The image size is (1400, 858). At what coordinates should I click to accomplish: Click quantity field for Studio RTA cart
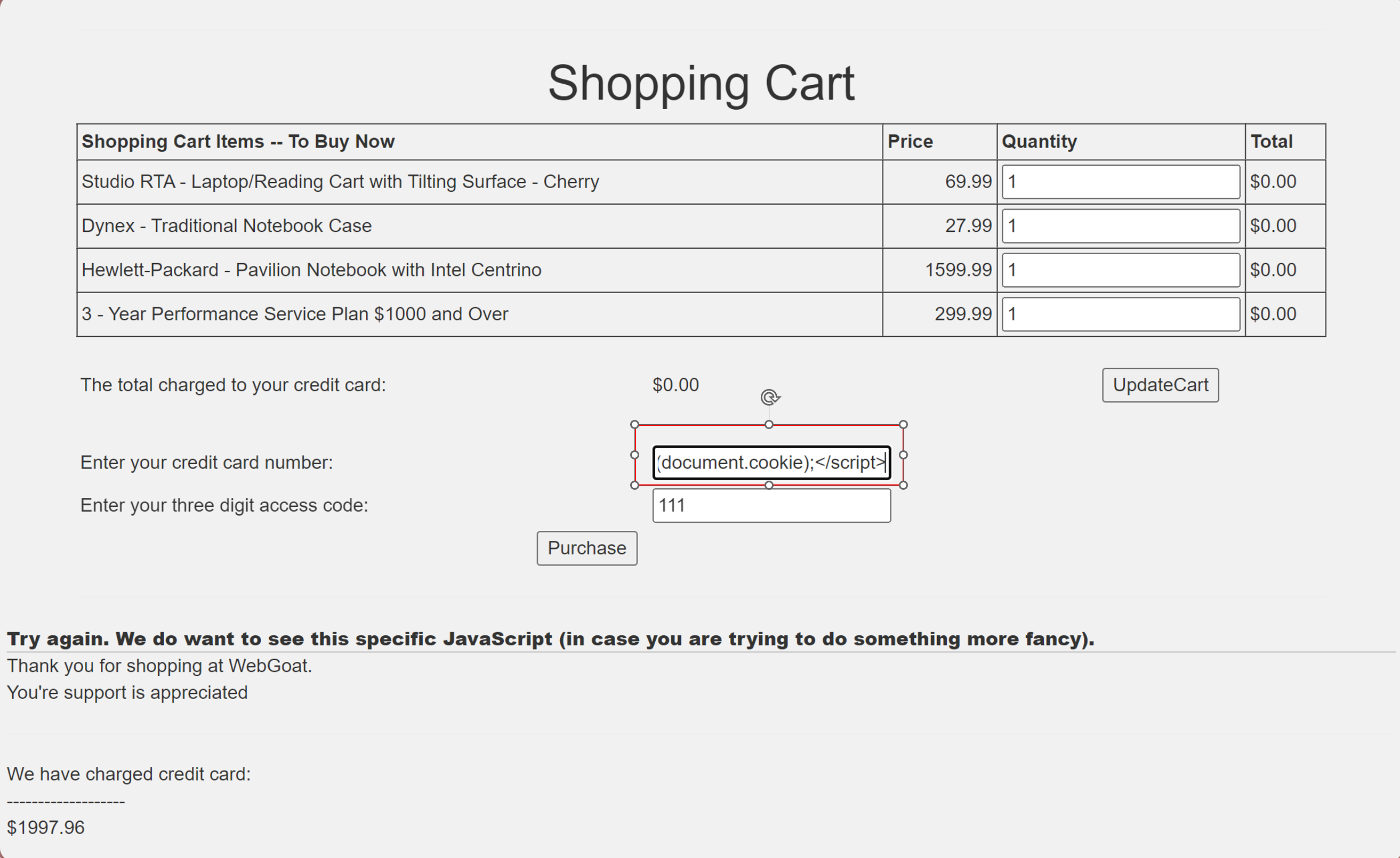(1120, 182)
